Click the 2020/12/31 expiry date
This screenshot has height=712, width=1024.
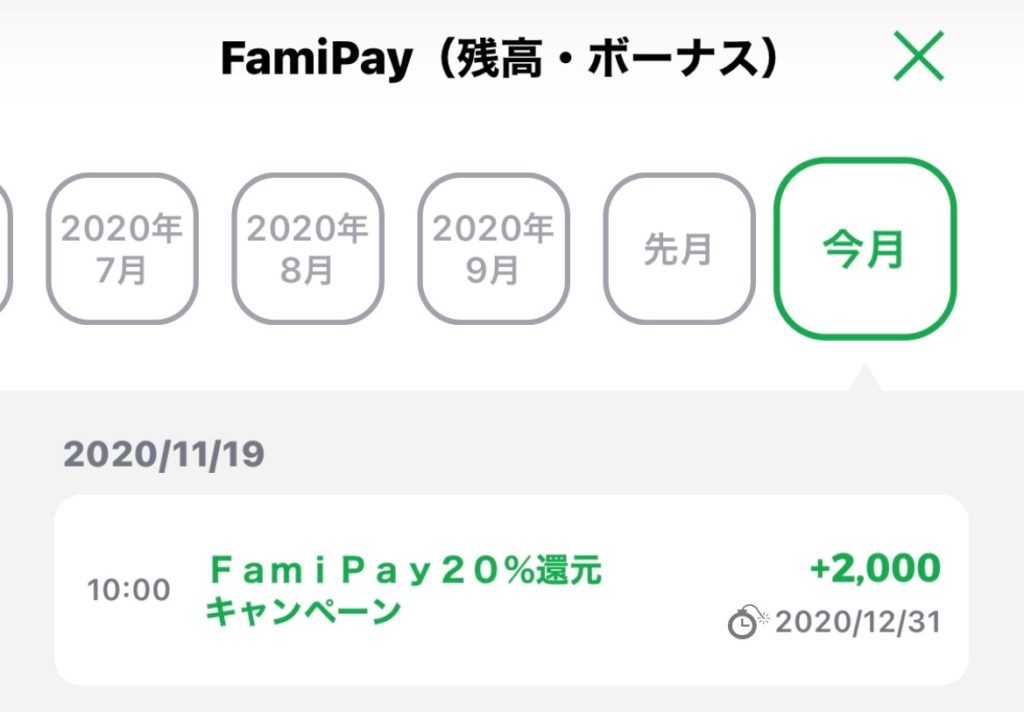coord(858,622)
